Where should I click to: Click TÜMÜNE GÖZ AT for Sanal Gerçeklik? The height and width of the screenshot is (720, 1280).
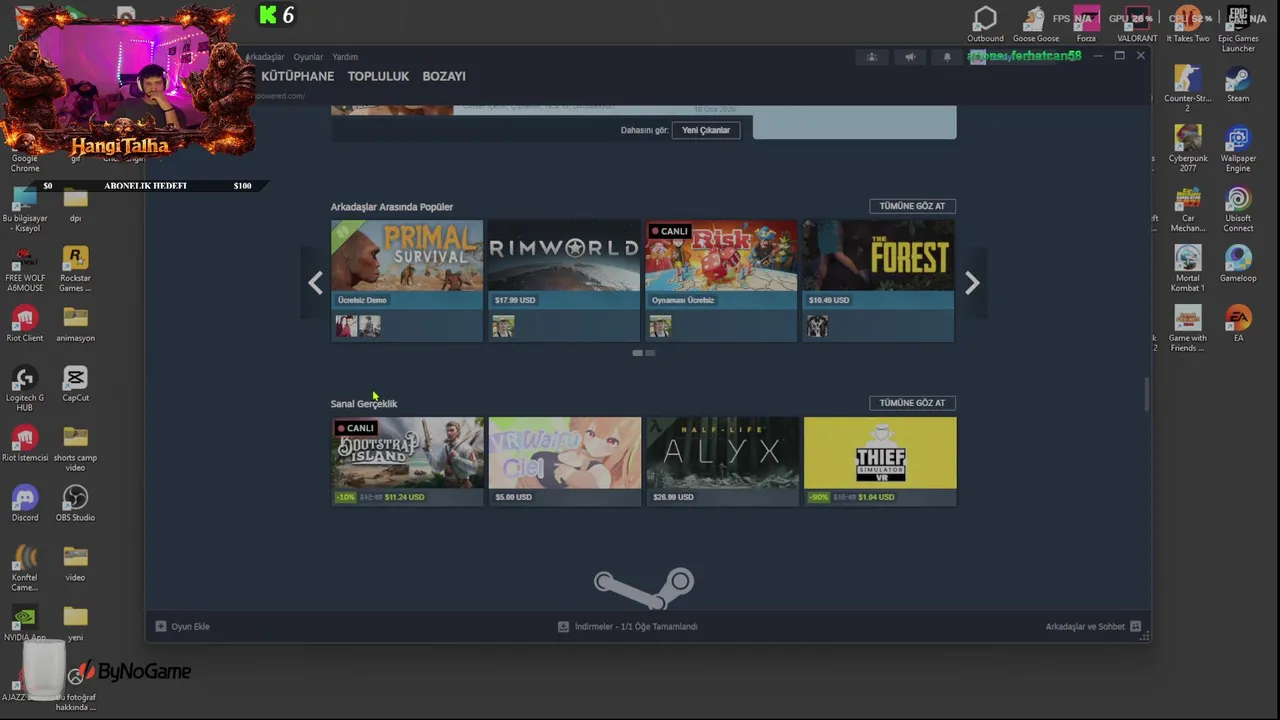[x=912, y=403]
